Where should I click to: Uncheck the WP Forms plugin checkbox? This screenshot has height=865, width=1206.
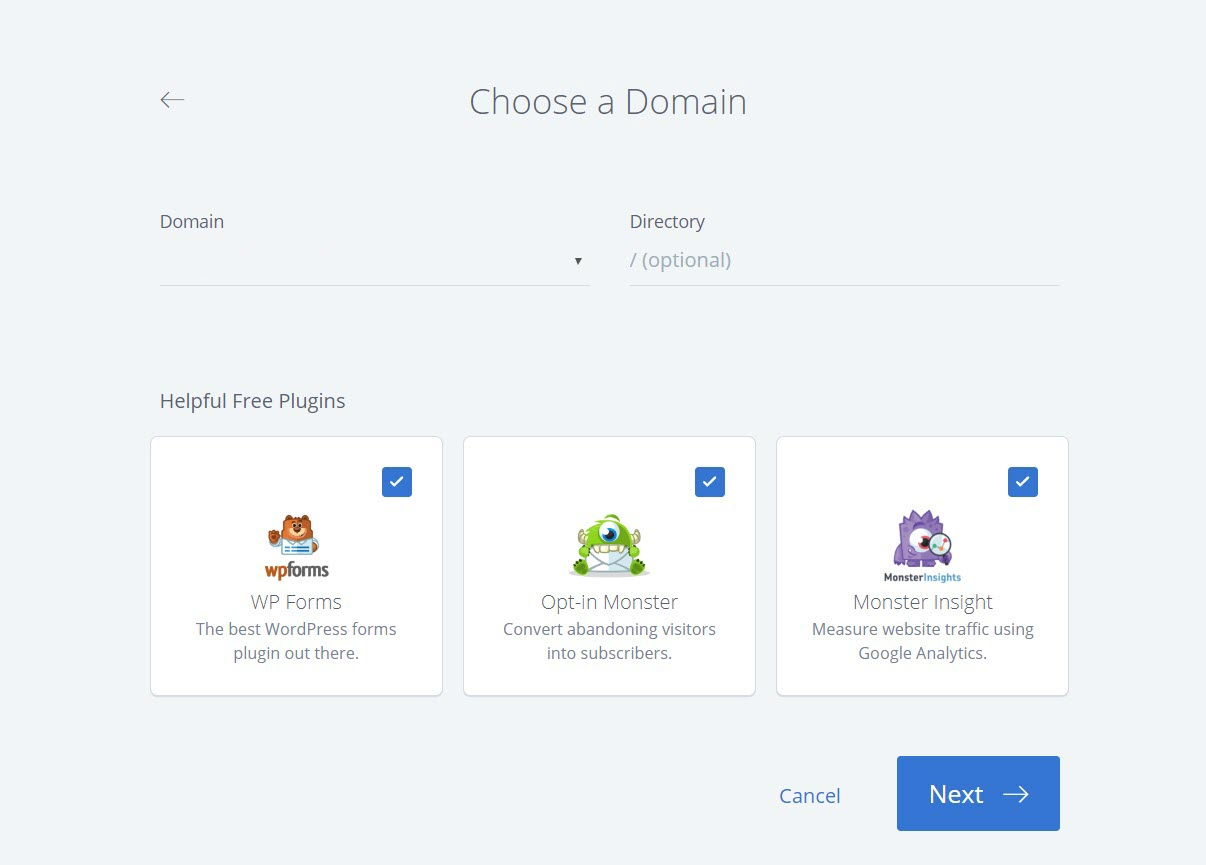pos(396,481)
